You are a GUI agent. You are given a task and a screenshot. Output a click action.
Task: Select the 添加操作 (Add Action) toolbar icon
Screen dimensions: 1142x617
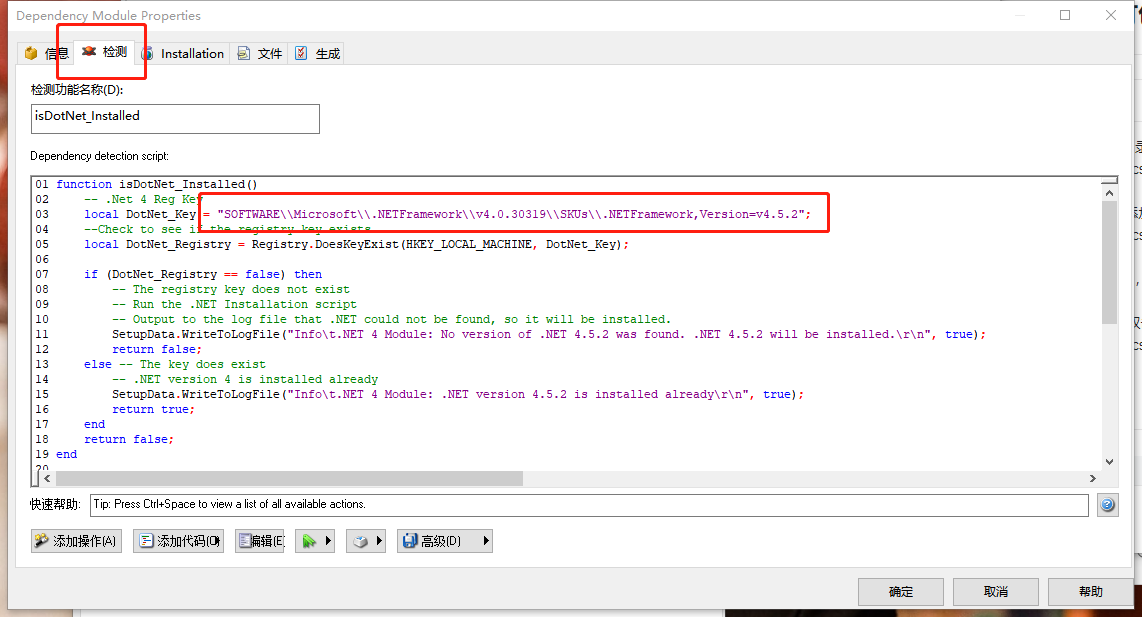40,540
